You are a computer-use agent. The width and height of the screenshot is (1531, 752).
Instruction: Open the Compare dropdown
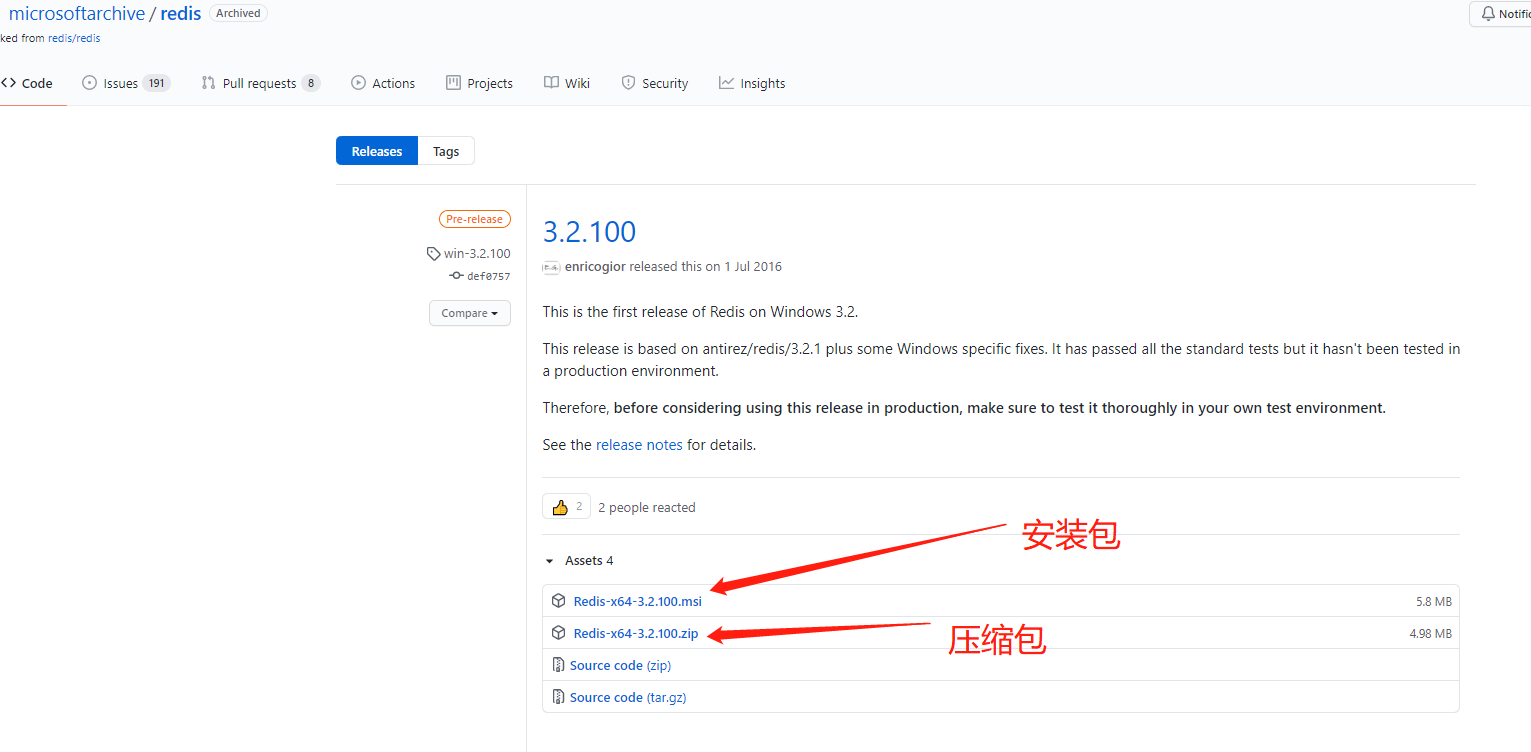coord(470,313)
